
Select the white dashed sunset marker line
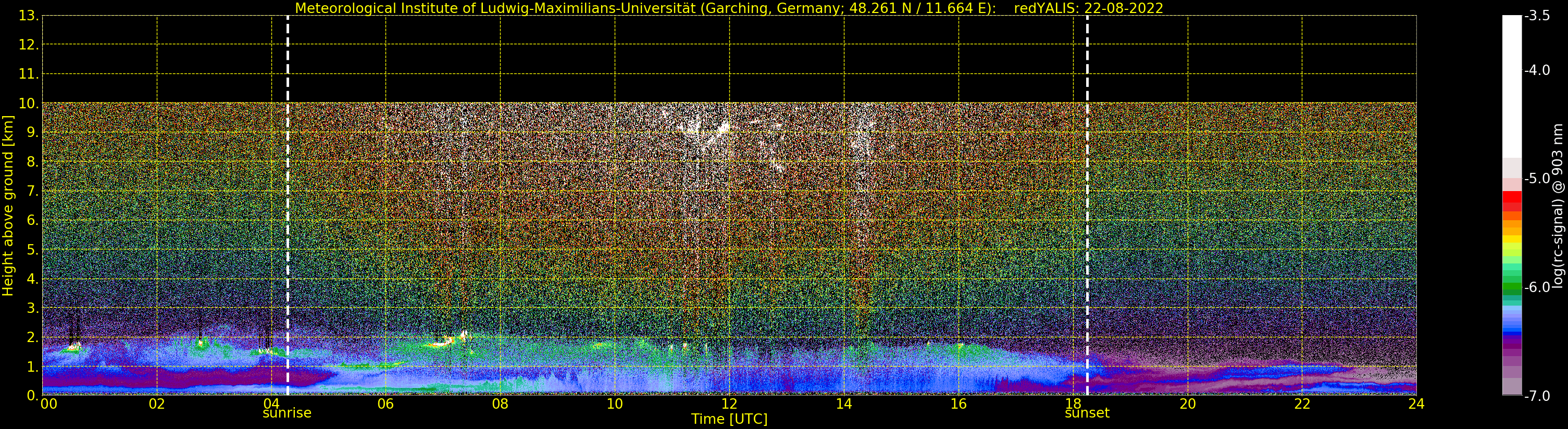[1087, 205]
